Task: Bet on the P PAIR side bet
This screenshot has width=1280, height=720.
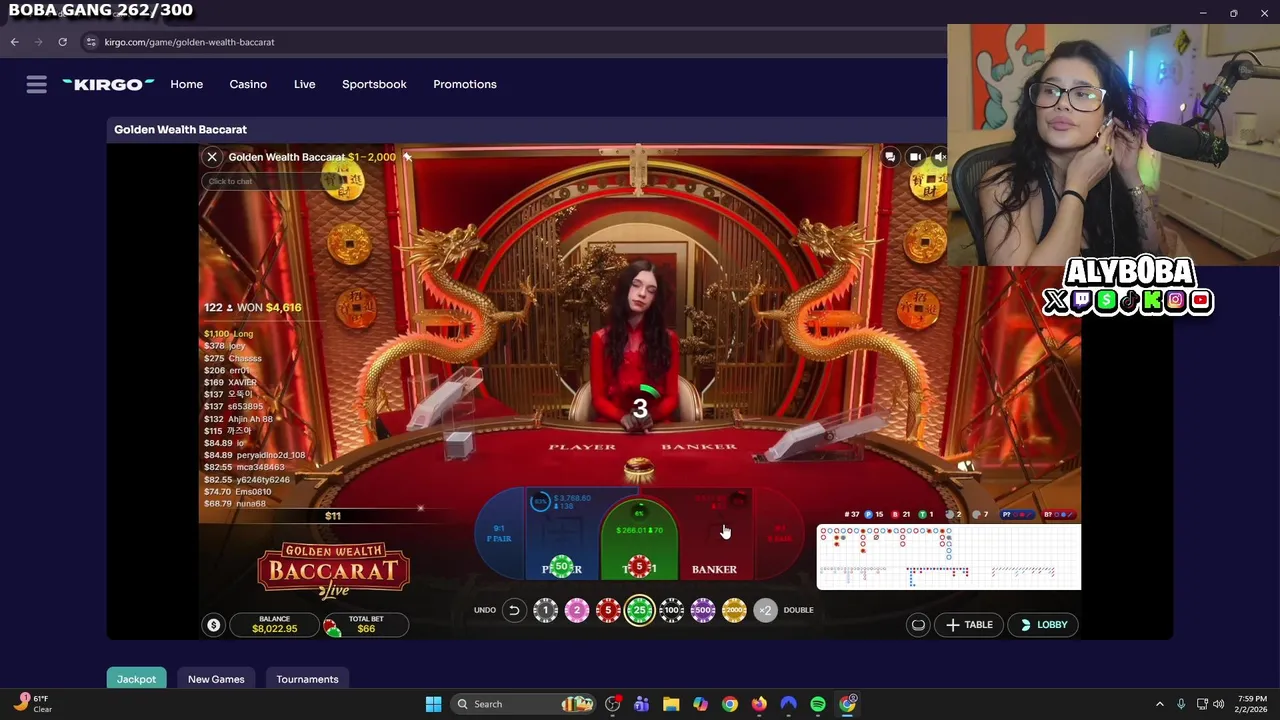Action: (x=498, y=534)
